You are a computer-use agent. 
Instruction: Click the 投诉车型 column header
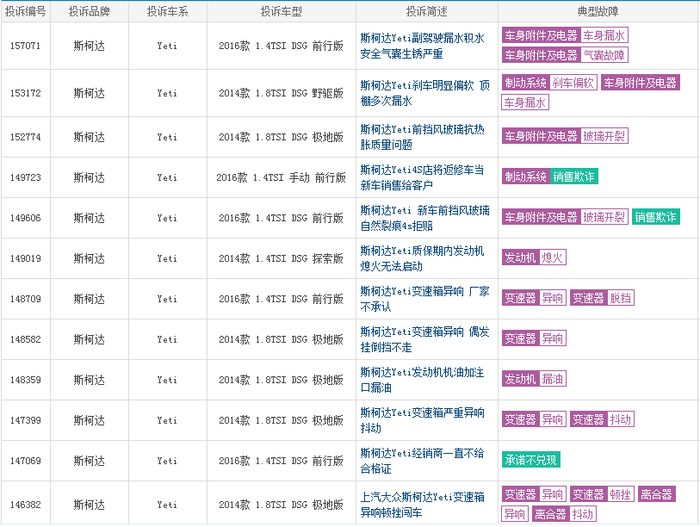281,12
